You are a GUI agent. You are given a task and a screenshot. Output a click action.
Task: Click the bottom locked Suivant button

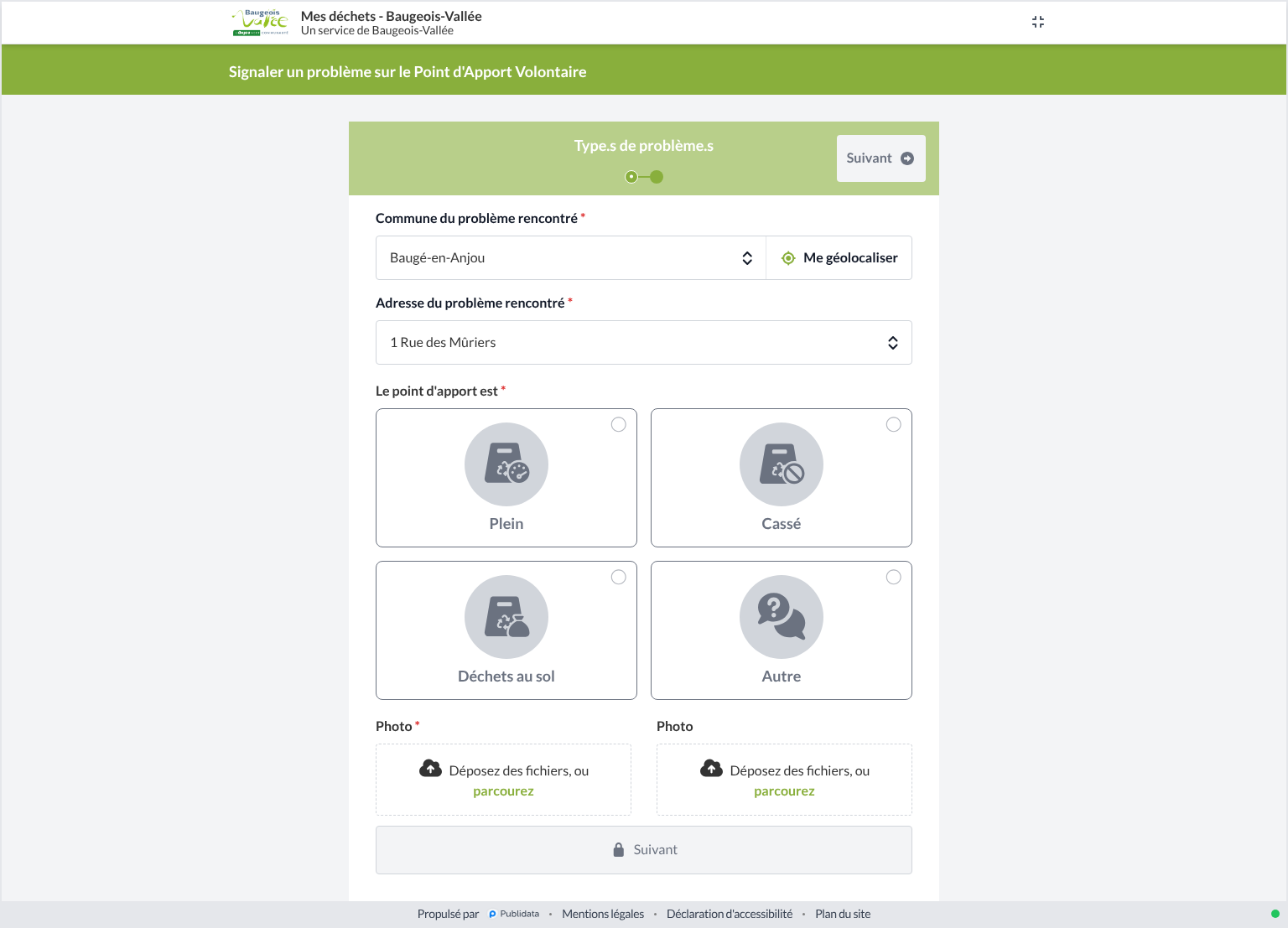click(644, 850)
